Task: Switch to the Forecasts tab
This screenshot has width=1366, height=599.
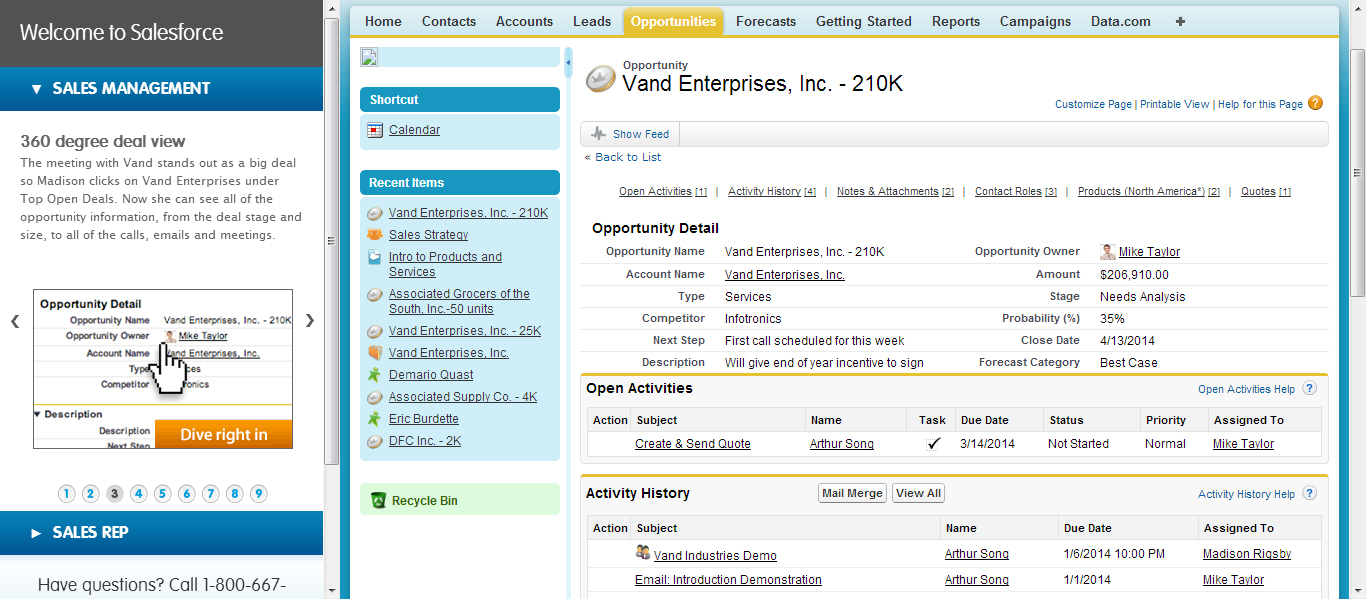Action: 765,21
